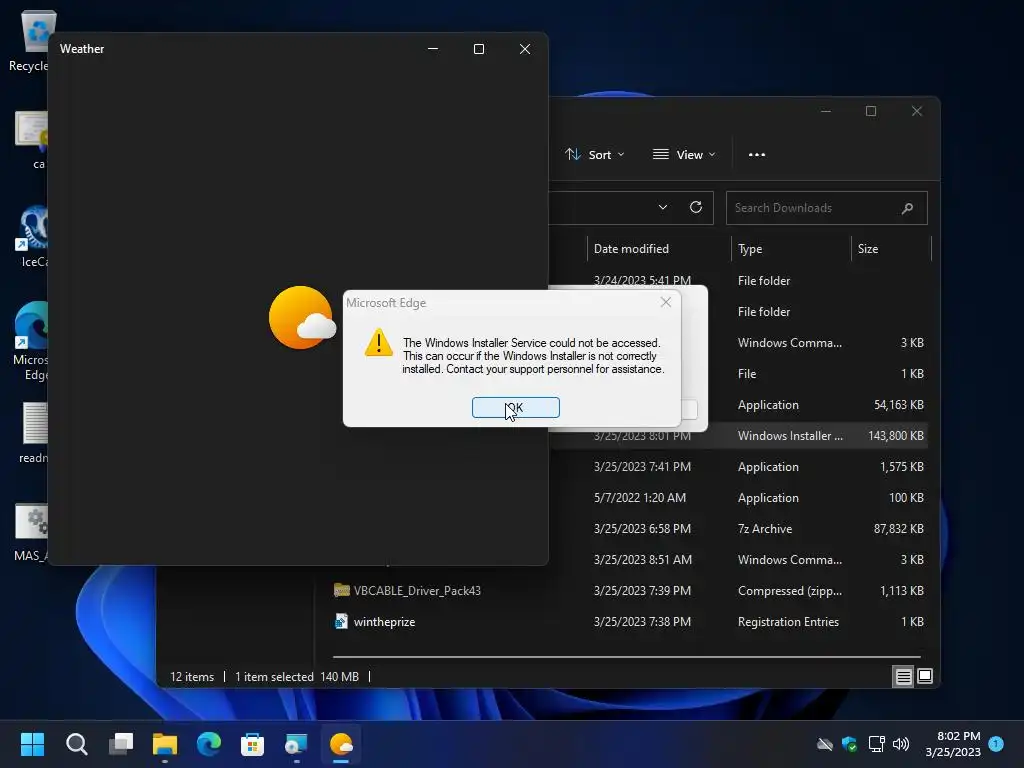Click the network tray icon
This screenshot has height=768, width=1024.
(x=876, y=744)
